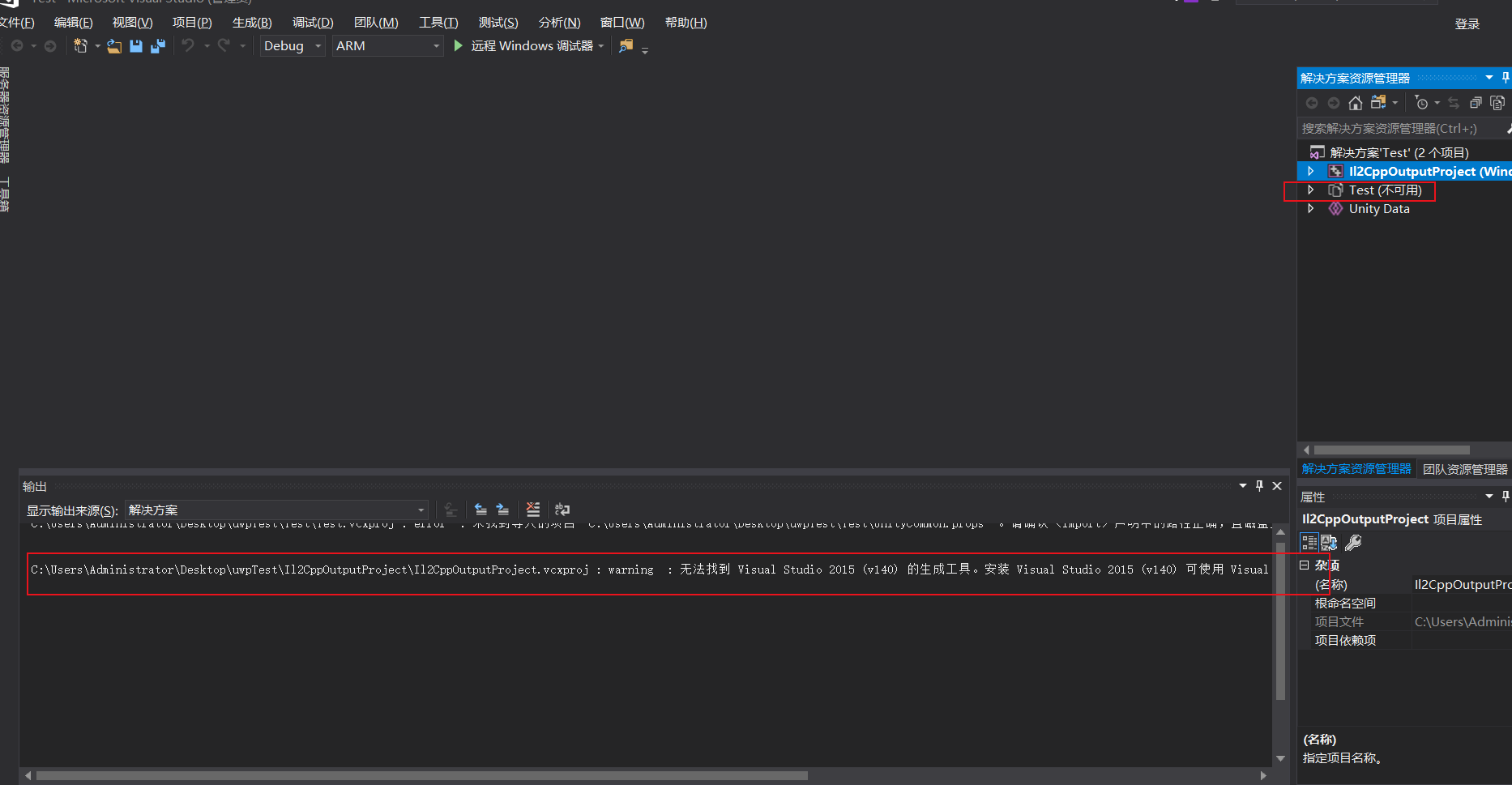Open the 测试(S) test menu

tap(498, 23)
